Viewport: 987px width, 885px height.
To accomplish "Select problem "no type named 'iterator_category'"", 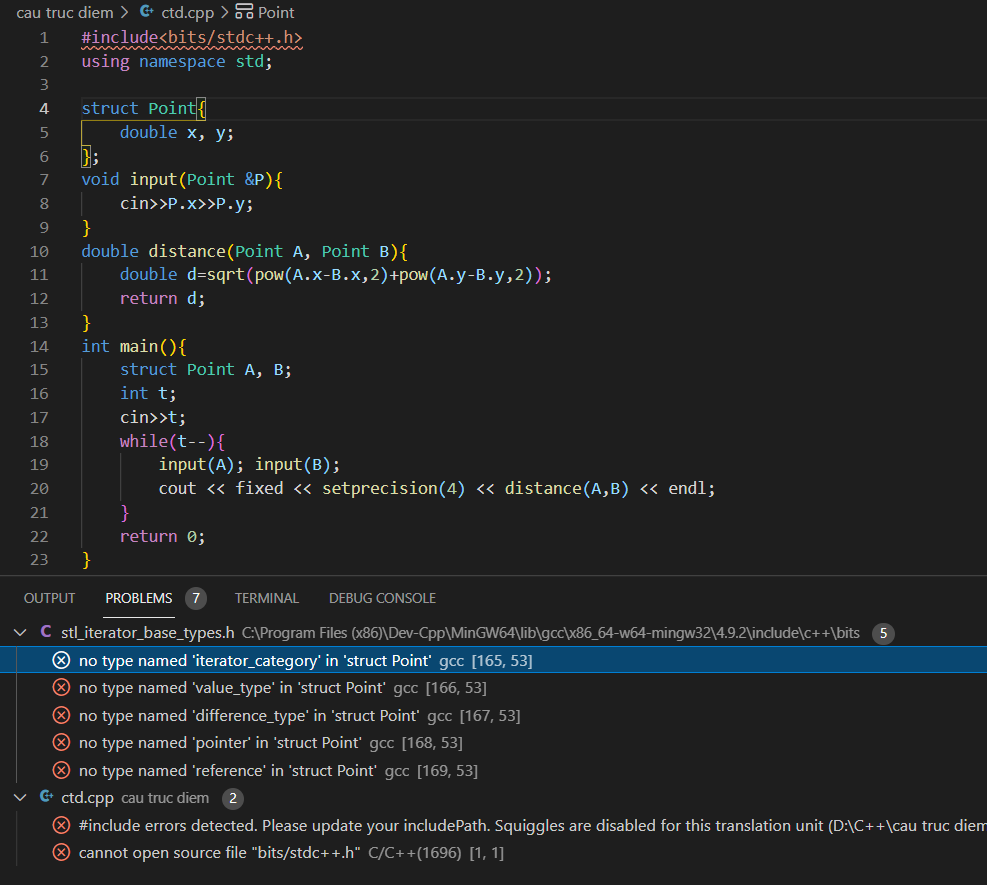I will [x=494, y=660].
